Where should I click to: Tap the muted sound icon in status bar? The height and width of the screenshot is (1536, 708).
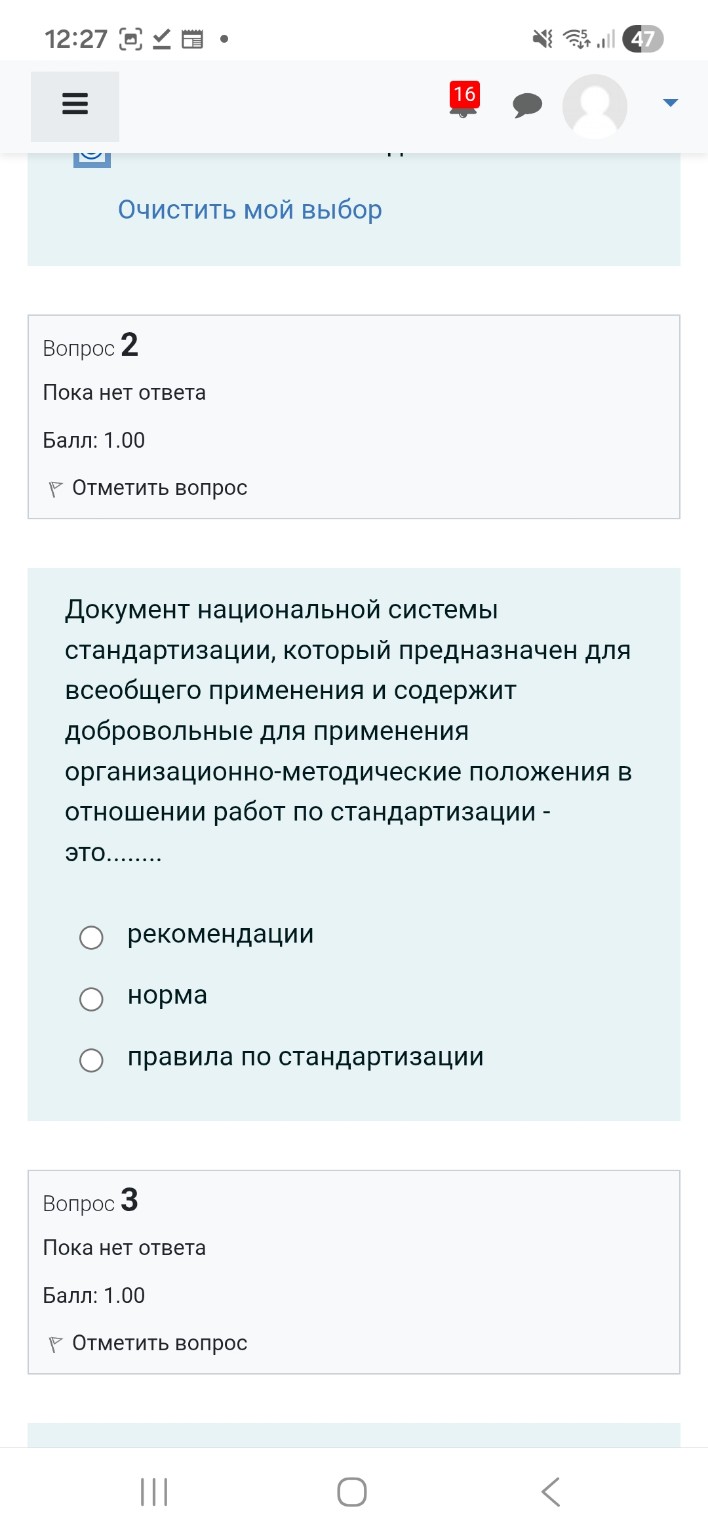541,38
